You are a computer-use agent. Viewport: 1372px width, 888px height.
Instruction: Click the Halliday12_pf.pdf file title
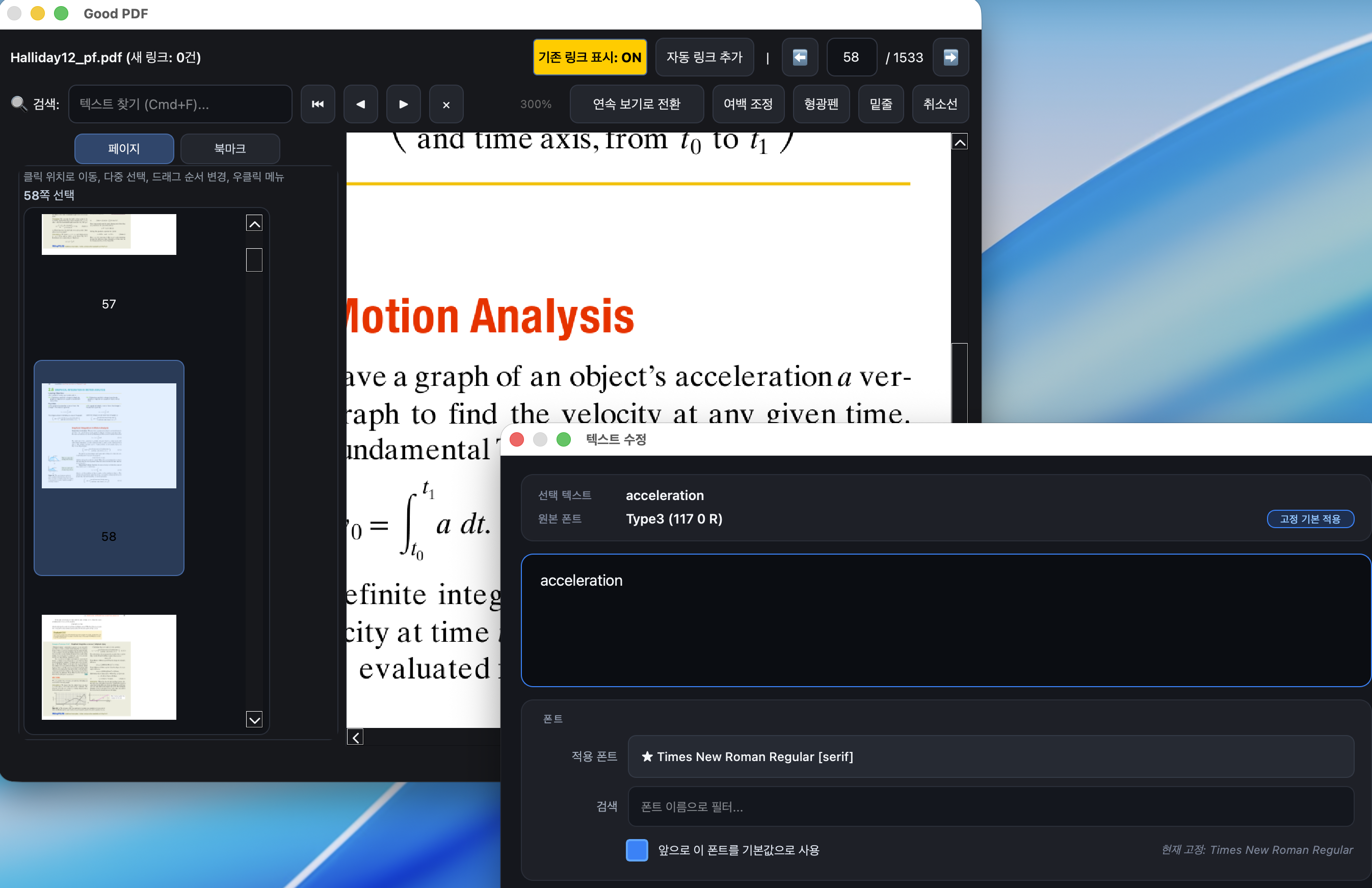[105, 57]
